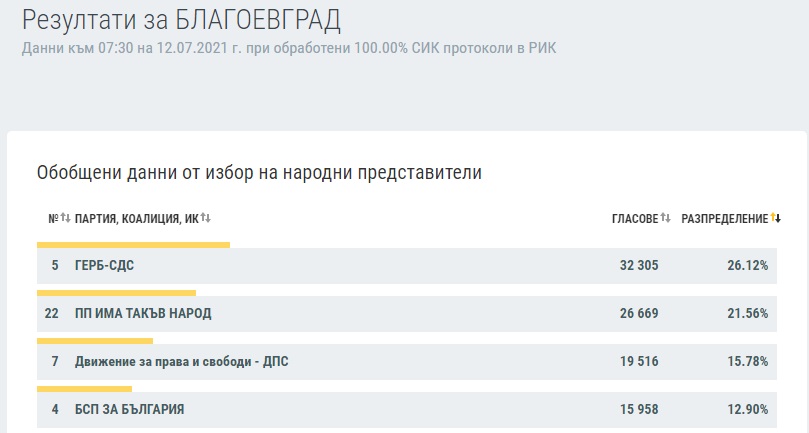This screenshot has width=809, height=433.
Task: Select the ГЕРБ-СДС row
Action: (407, 265)
